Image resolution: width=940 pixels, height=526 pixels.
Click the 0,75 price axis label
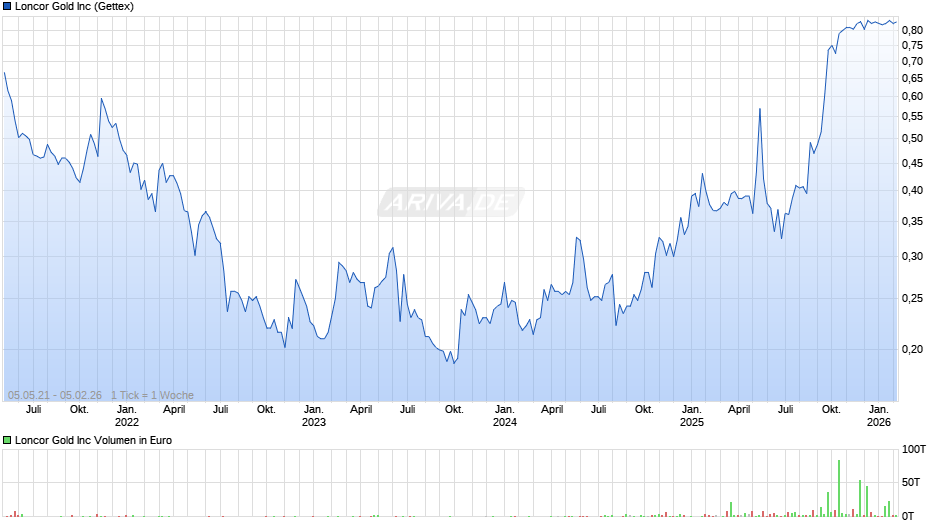[912, 46]
